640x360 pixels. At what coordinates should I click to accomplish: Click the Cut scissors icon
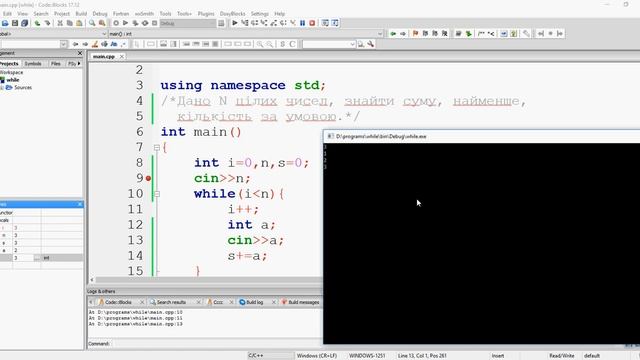click(x=60, y=23)
